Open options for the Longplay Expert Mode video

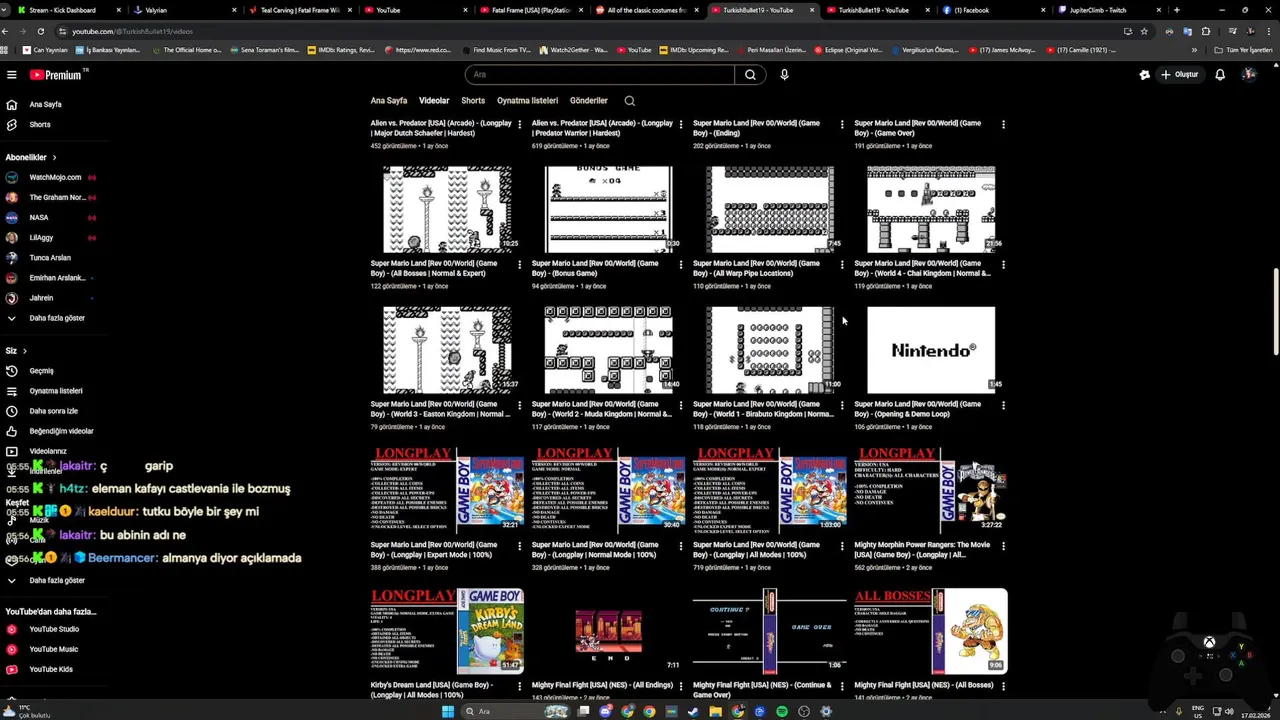click(x=519, y=547)
